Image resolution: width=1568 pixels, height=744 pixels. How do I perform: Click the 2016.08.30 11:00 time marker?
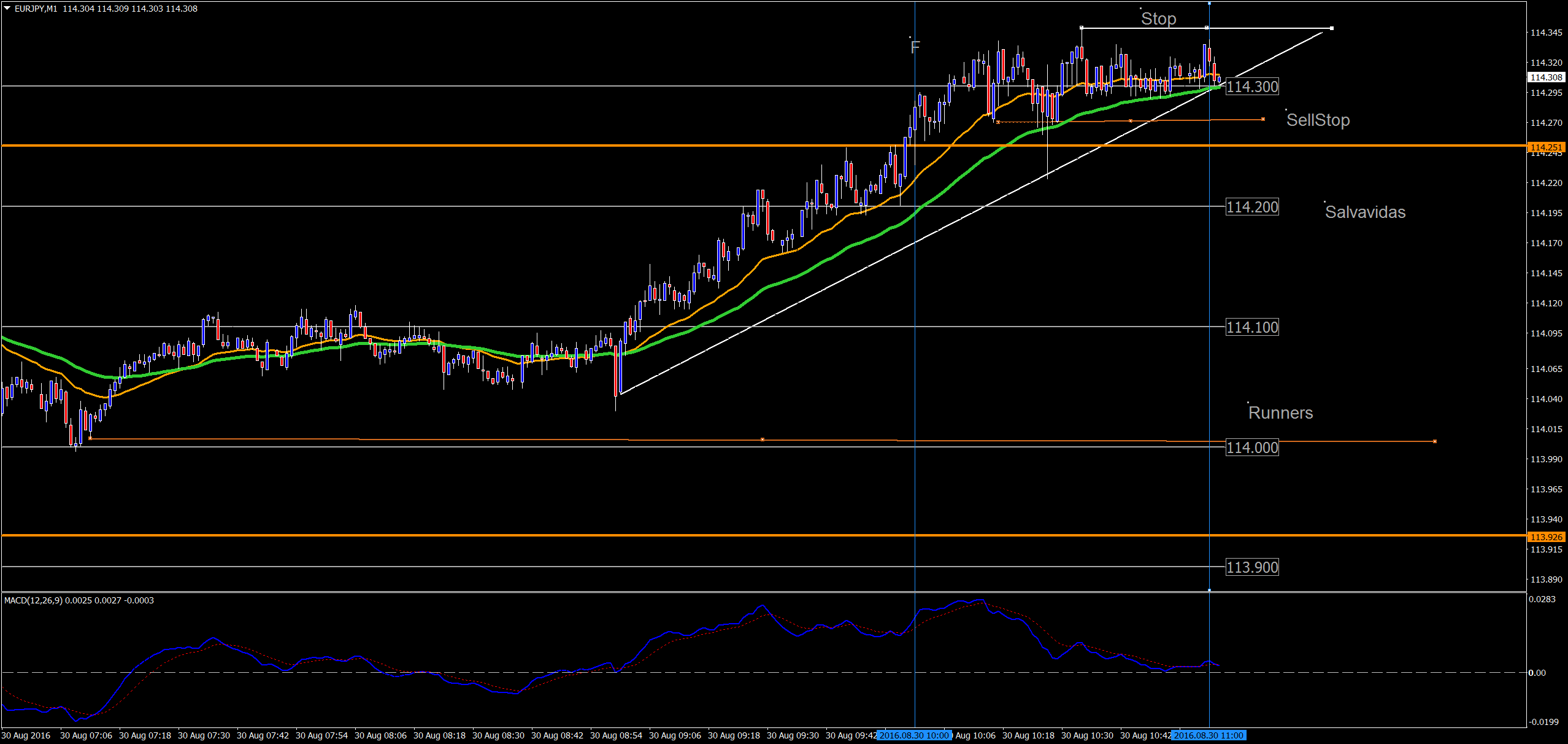tap(1209, 735)
